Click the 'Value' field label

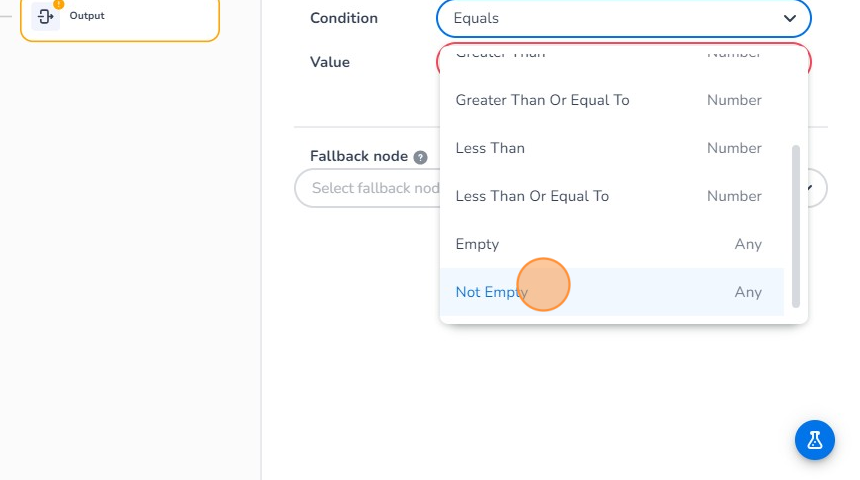(330, 62)
